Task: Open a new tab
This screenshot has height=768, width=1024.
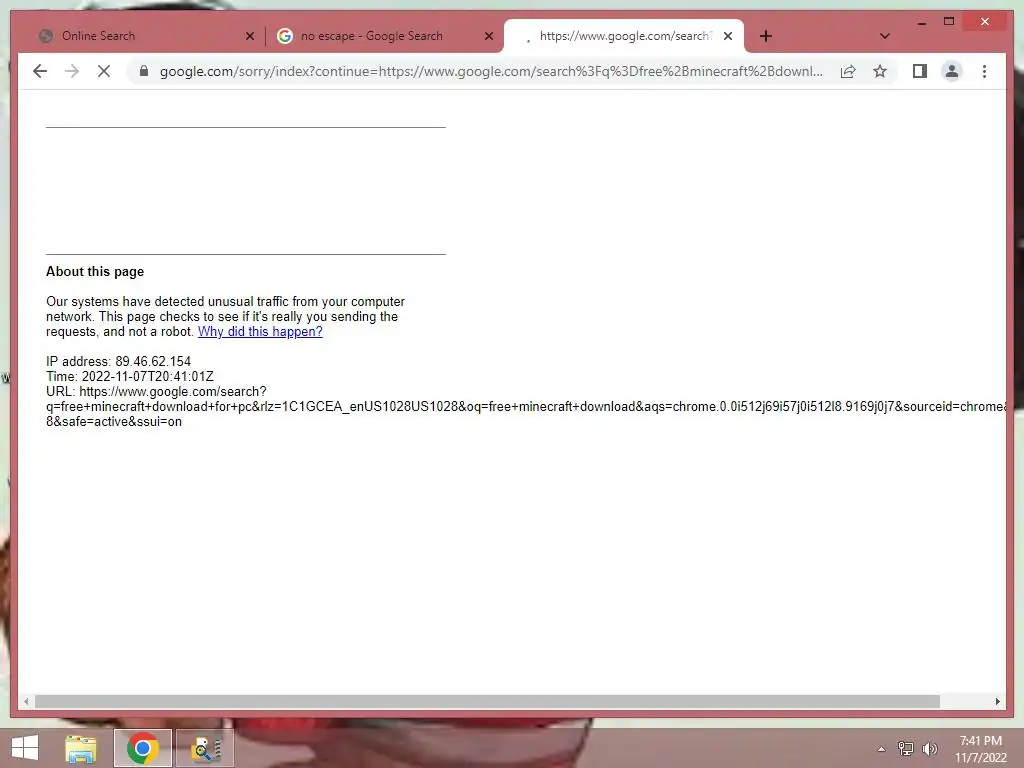Action: (x=766, y=36)
